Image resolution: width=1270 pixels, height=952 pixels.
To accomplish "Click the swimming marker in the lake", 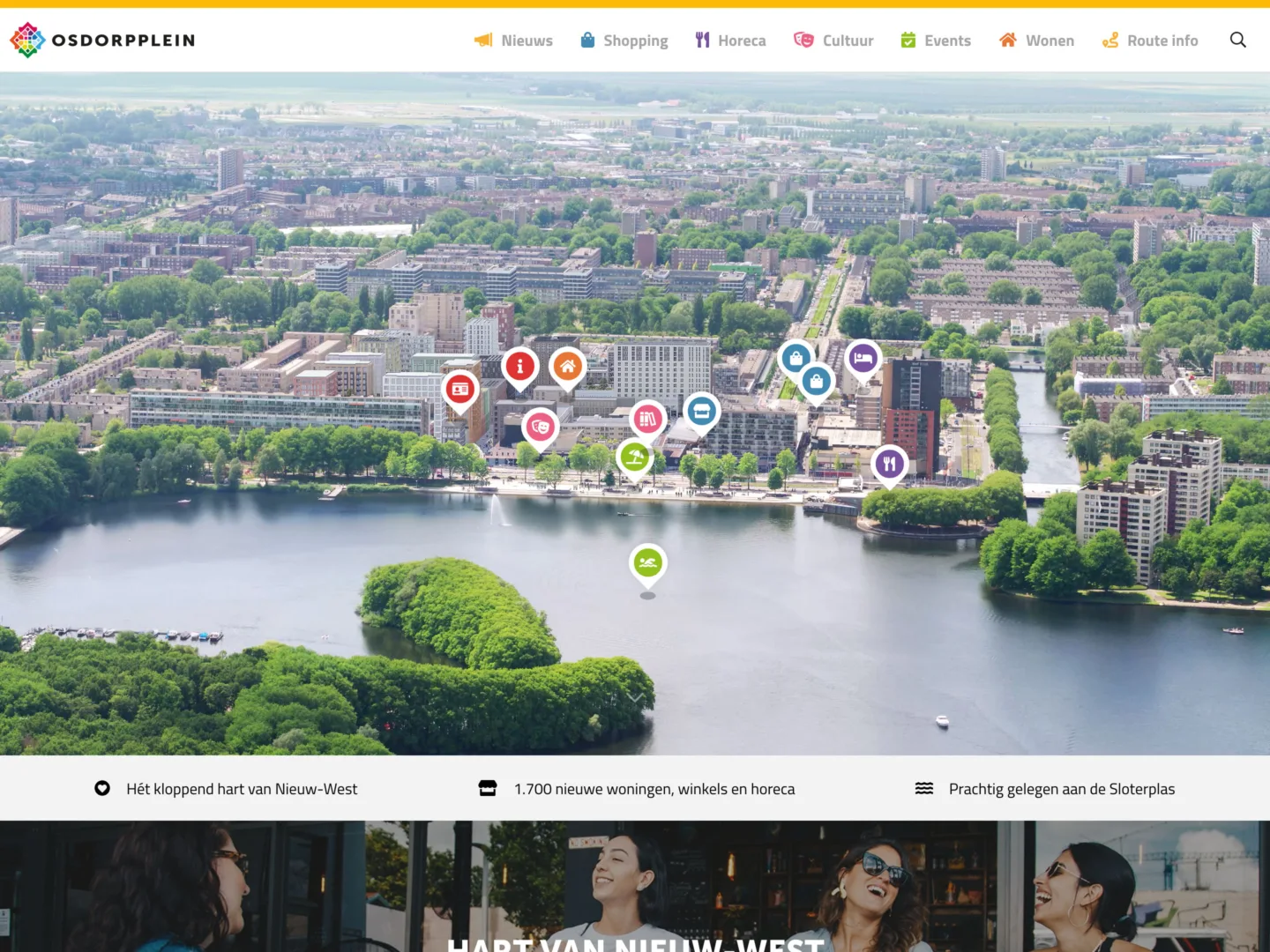I will (647, 562).
